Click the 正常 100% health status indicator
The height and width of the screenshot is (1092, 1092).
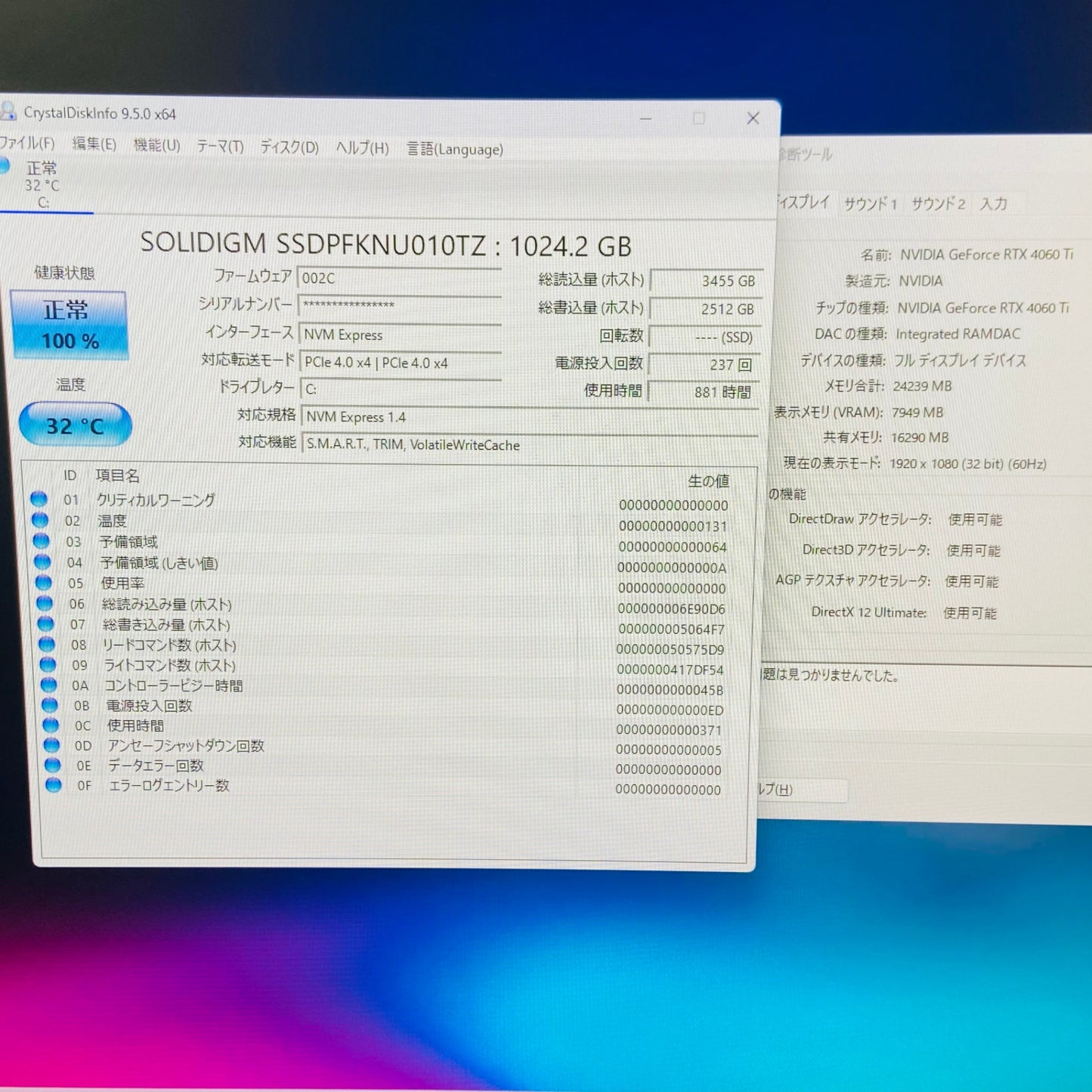coord(69,323)
